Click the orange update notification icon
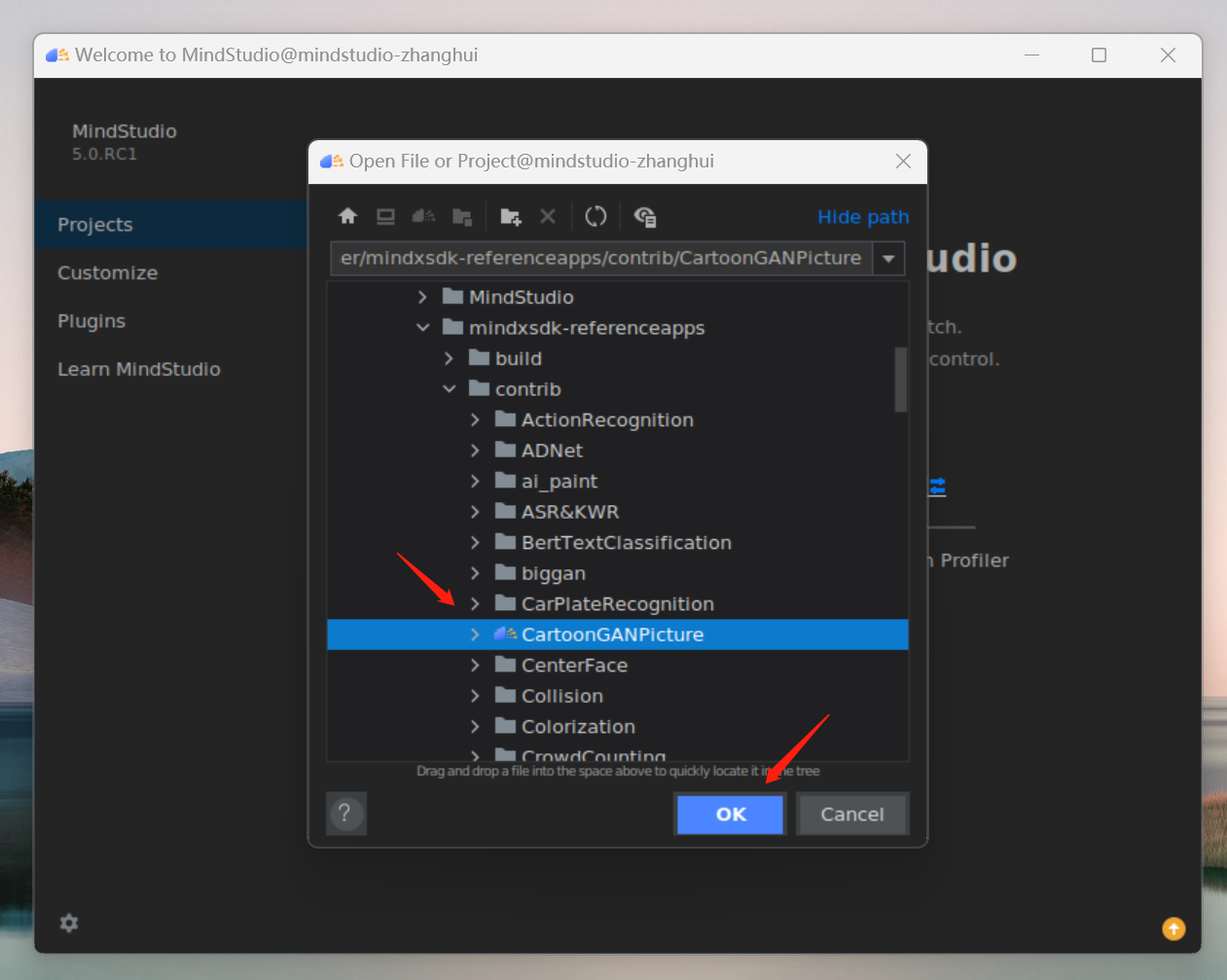 tap(1173, 928)
